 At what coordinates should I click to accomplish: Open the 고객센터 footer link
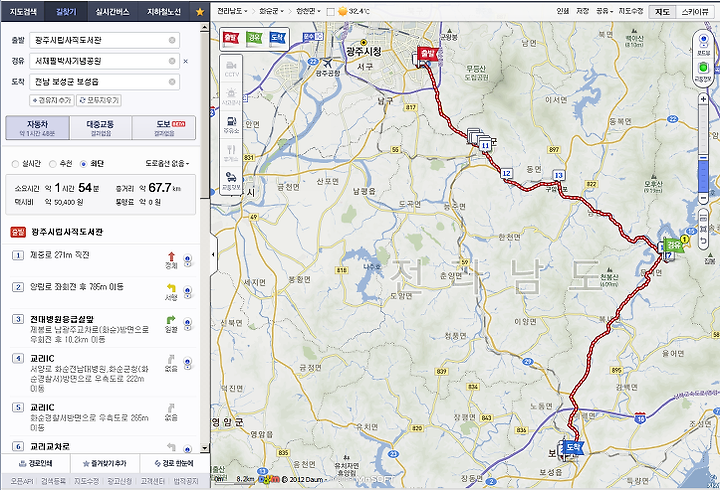coord(152,481)
